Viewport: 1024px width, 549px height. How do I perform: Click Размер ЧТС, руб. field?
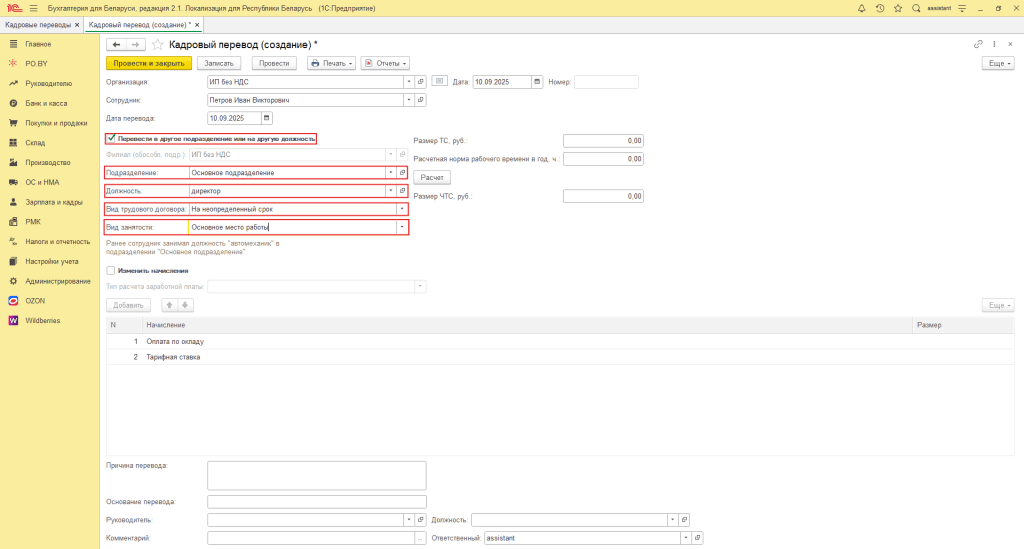(x=603, y=196)
